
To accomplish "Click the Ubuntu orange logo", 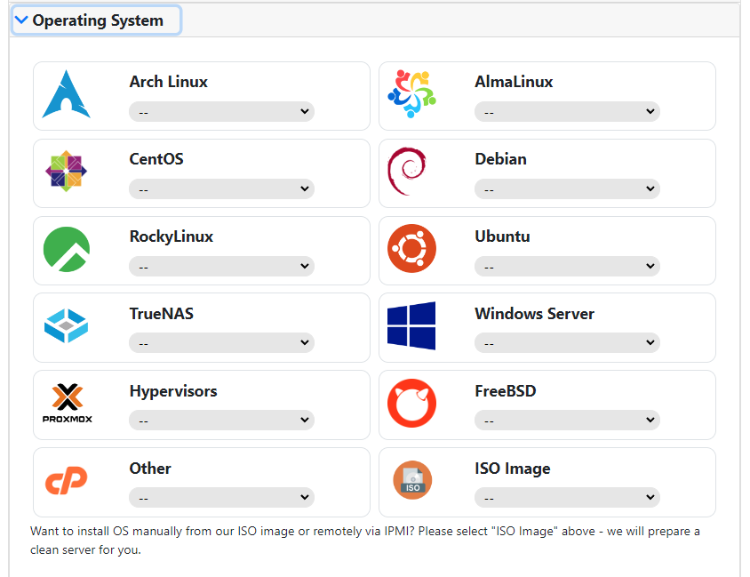I will (411, 250).
